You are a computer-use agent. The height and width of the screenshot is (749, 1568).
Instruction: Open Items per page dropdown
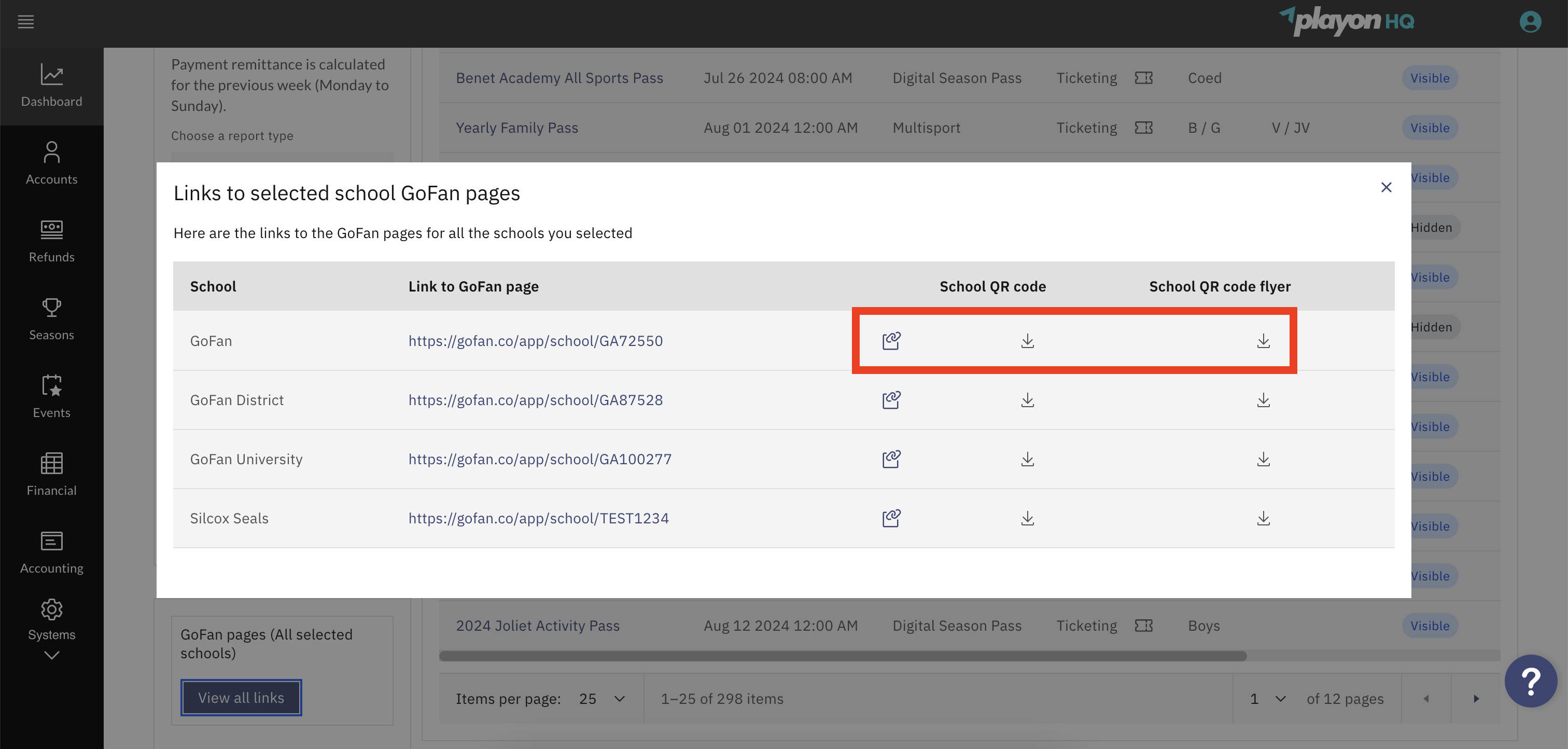point(602,699)
